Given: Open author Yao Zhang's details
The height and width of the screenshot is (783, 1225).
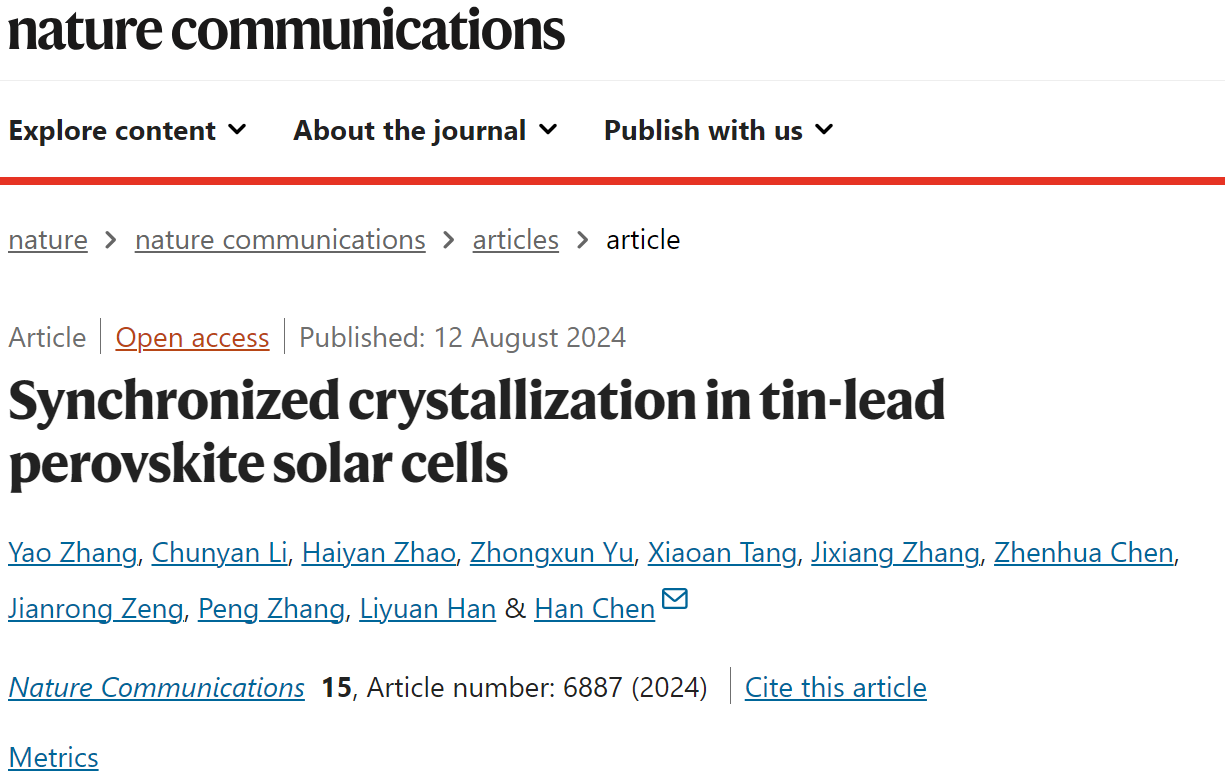Looking at the screenshot, I should tap(73, 553).
